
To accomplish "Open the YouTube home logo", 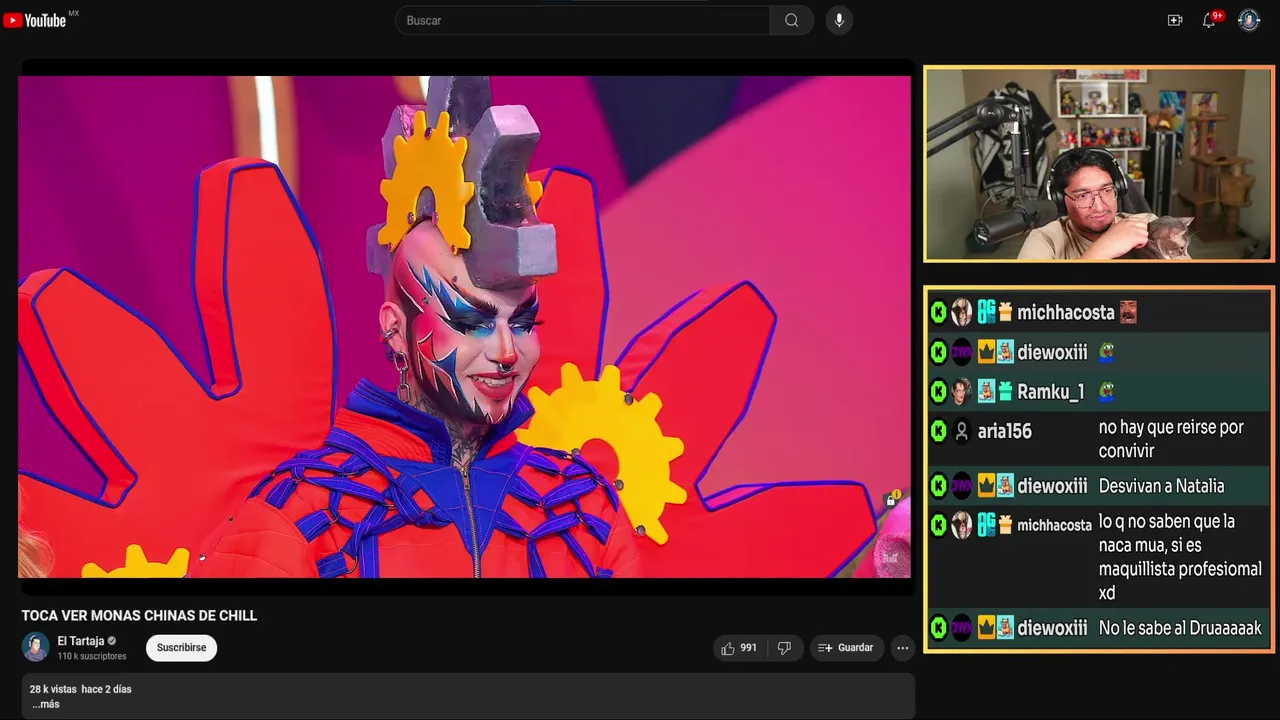I will click(x=35, y=20).
